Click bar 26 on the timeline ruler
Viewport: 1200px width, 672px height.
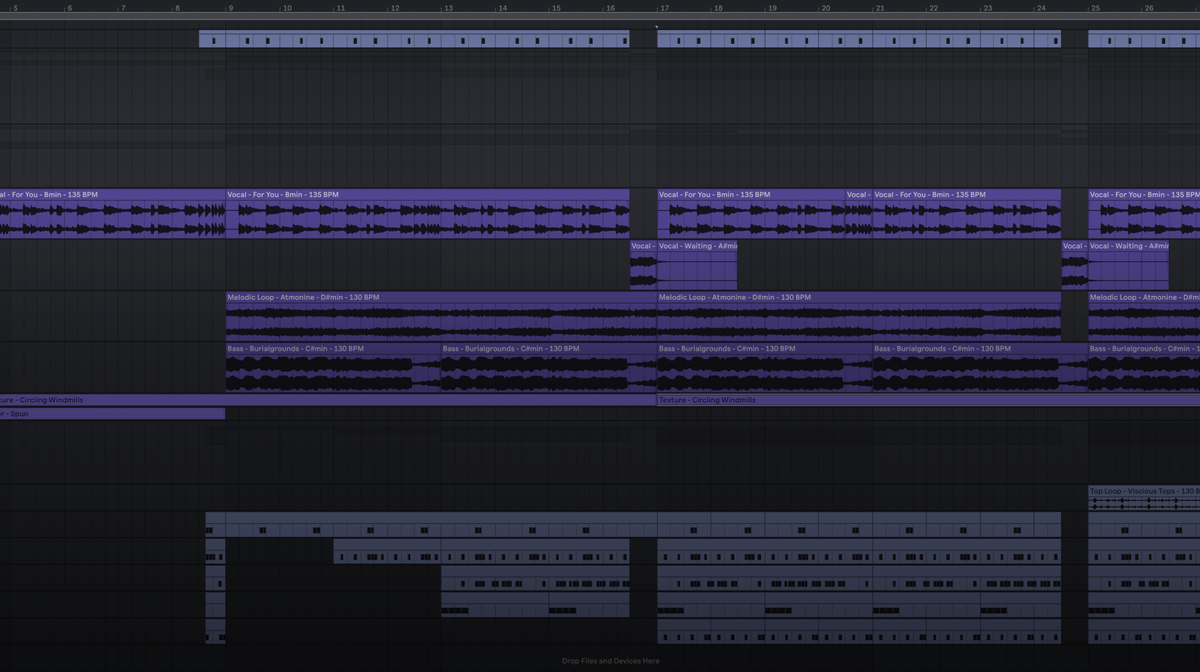[x=1150, y=8]
